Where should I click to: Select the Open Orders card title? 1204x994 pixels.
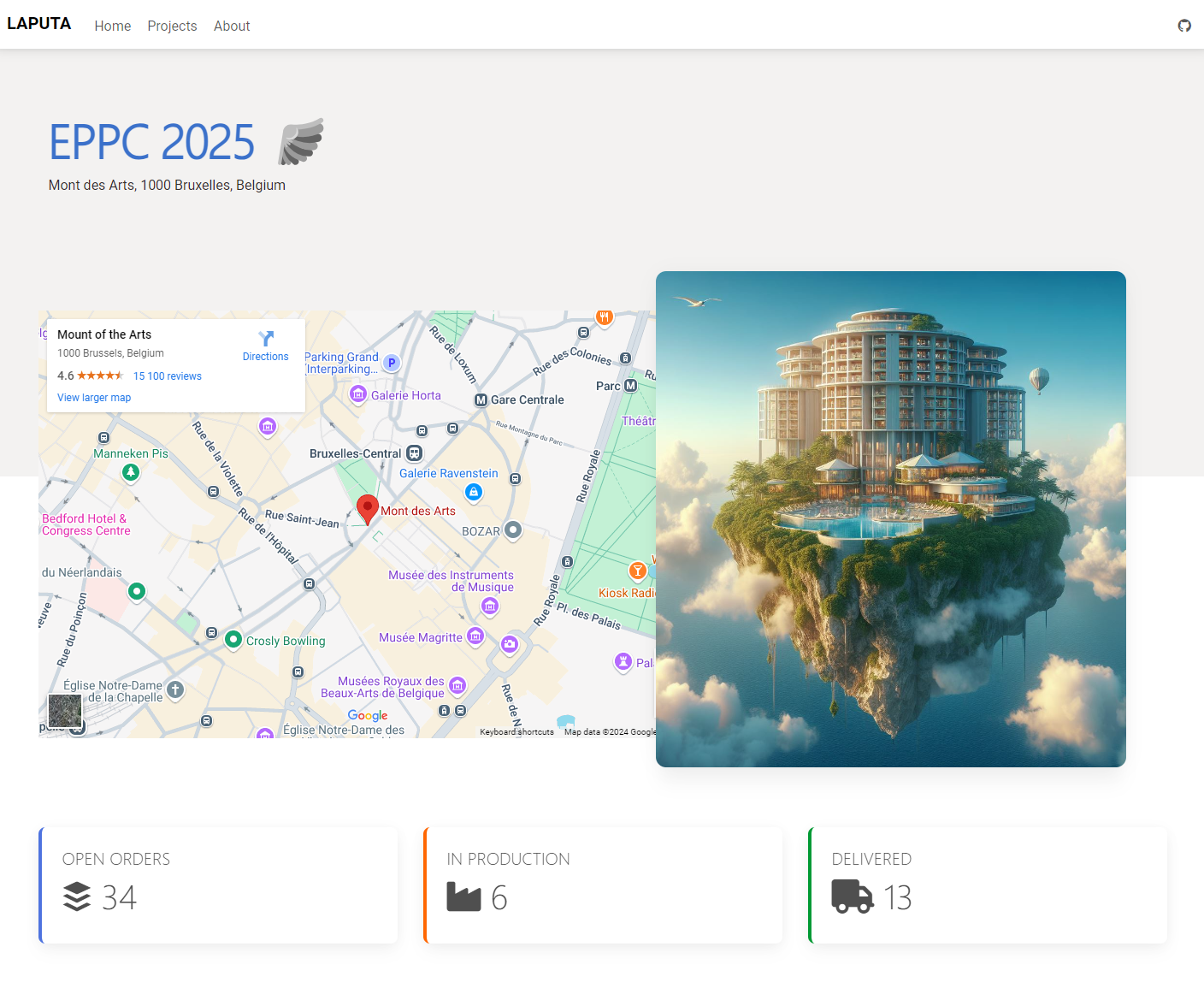(x=116, y=859)
